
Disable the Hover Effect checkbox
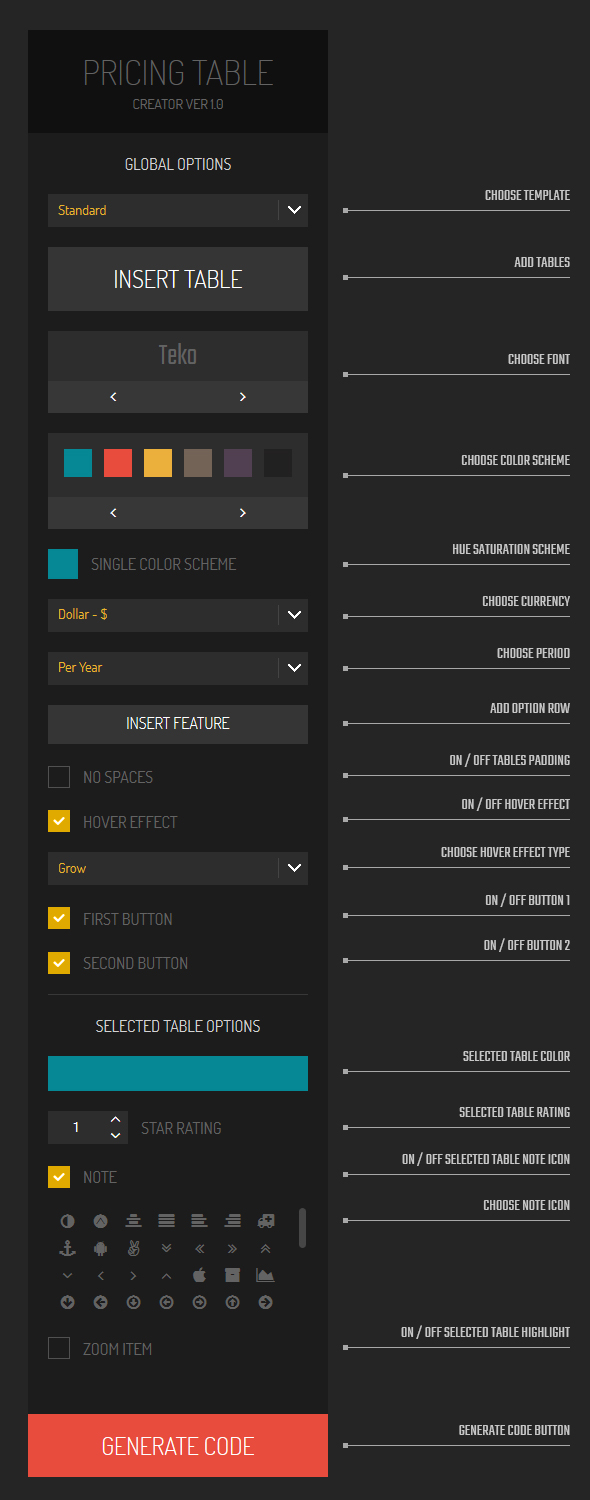[x=59, y=822]
